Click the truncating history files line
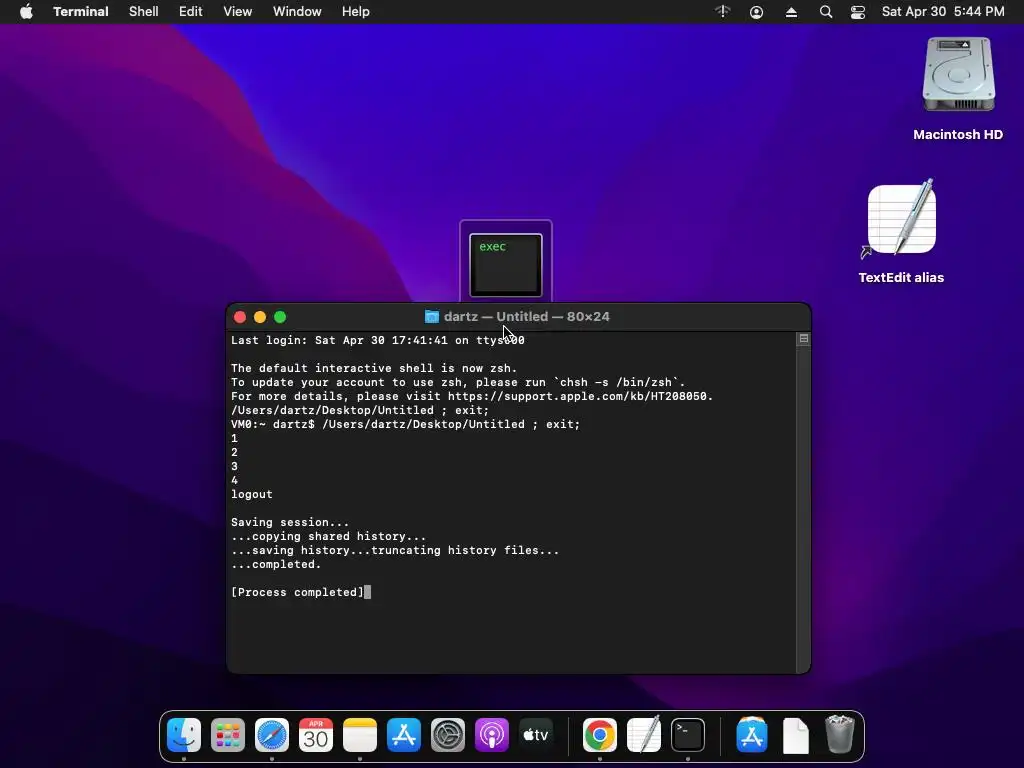The image size is (1024, 768). tap(395, 551)
